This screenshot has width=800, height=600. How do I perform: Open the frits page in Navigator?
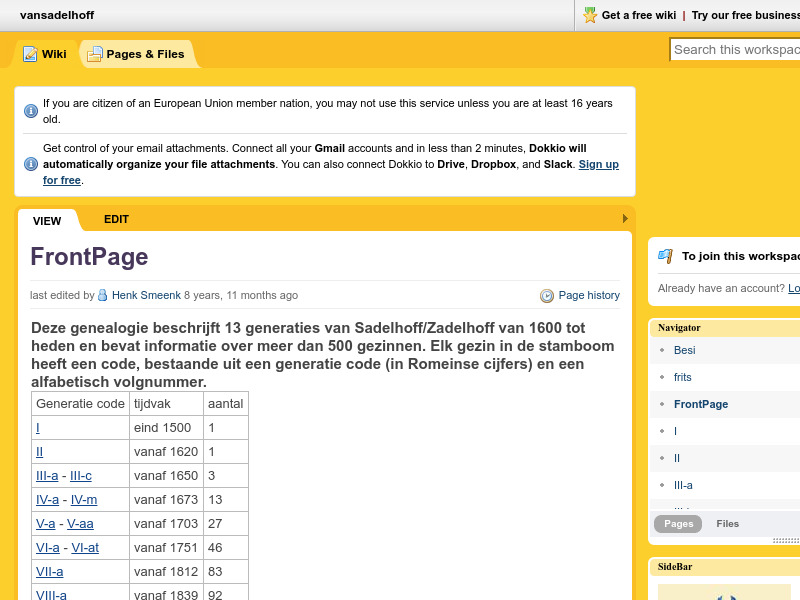(x=682, y=377)
